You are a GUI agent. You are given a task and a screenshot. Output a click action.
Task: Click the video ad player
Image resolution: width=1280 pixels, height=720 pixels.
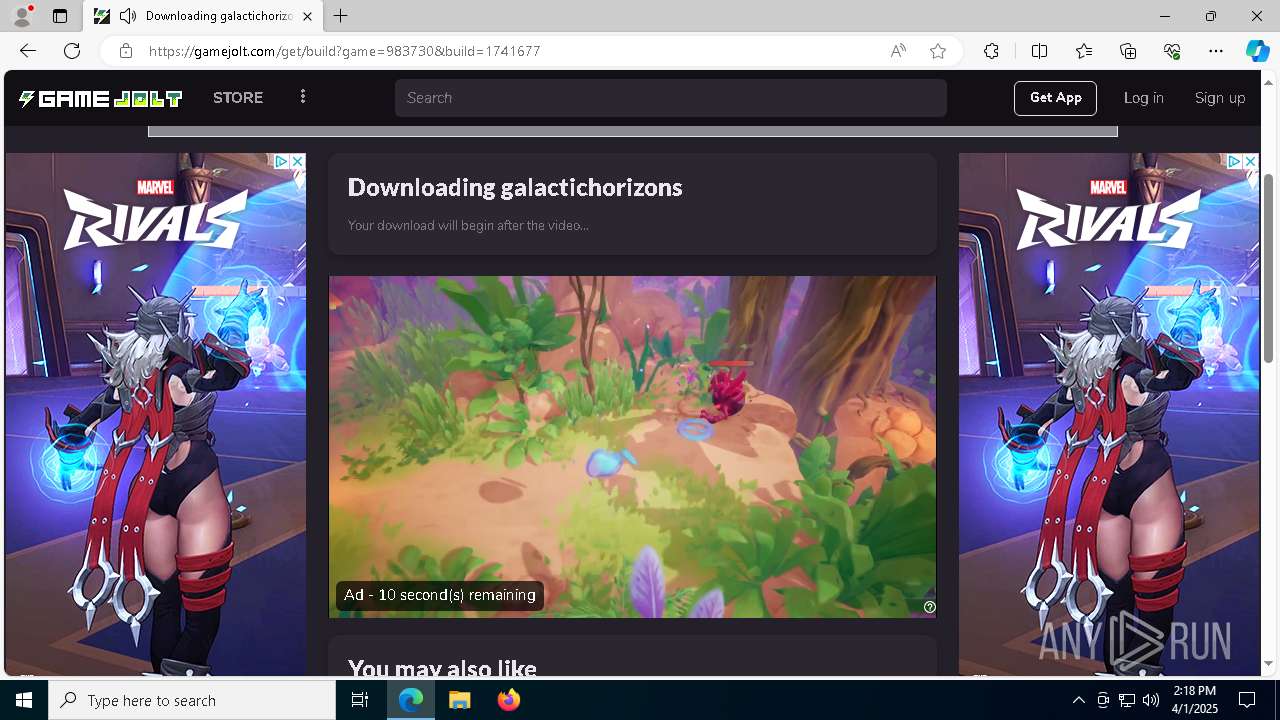tap(633, 447)
